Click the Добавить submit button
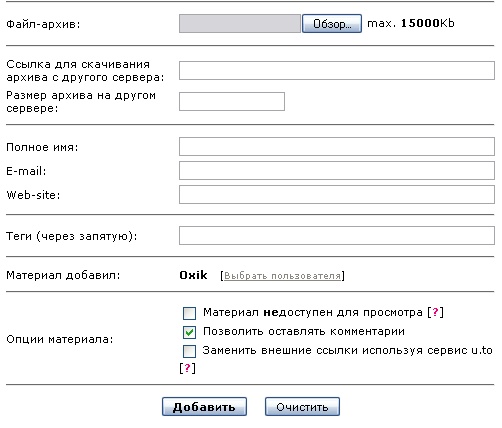 (204, 407)
